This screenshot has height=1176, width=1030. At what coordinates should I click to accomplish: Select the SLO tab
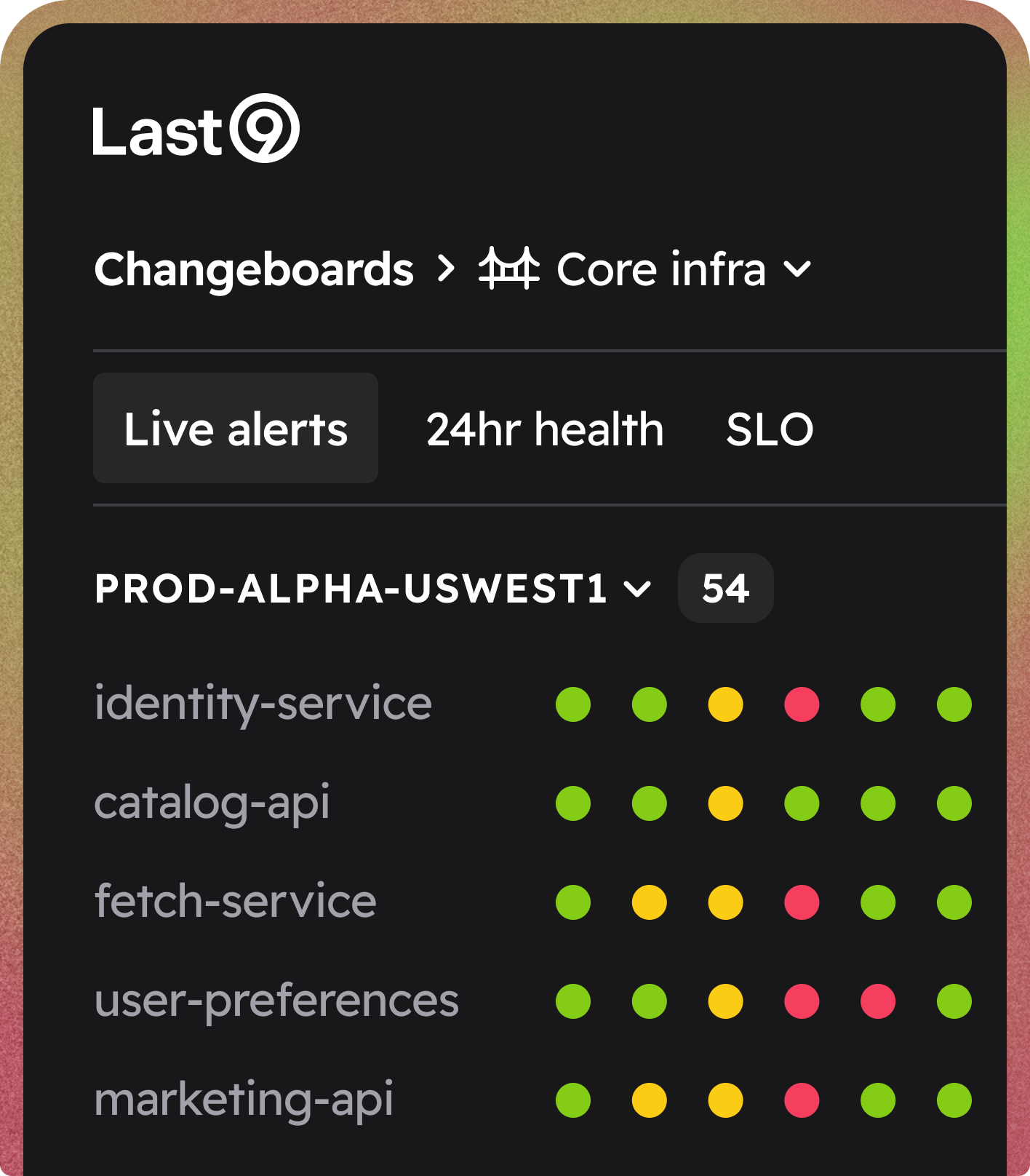770,429
